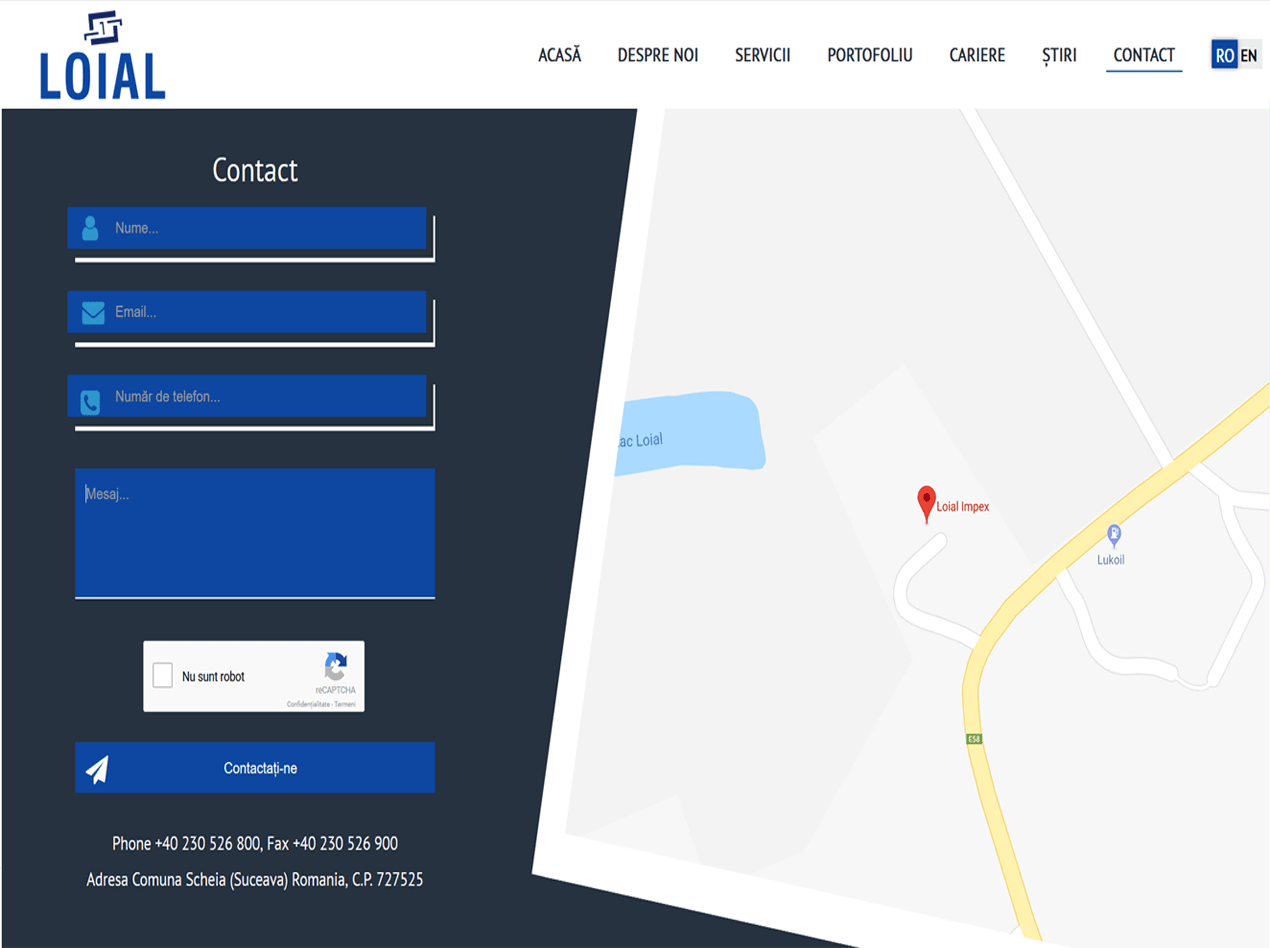
Task: Click into the Nume input field
Action: [x=265, y=228]
